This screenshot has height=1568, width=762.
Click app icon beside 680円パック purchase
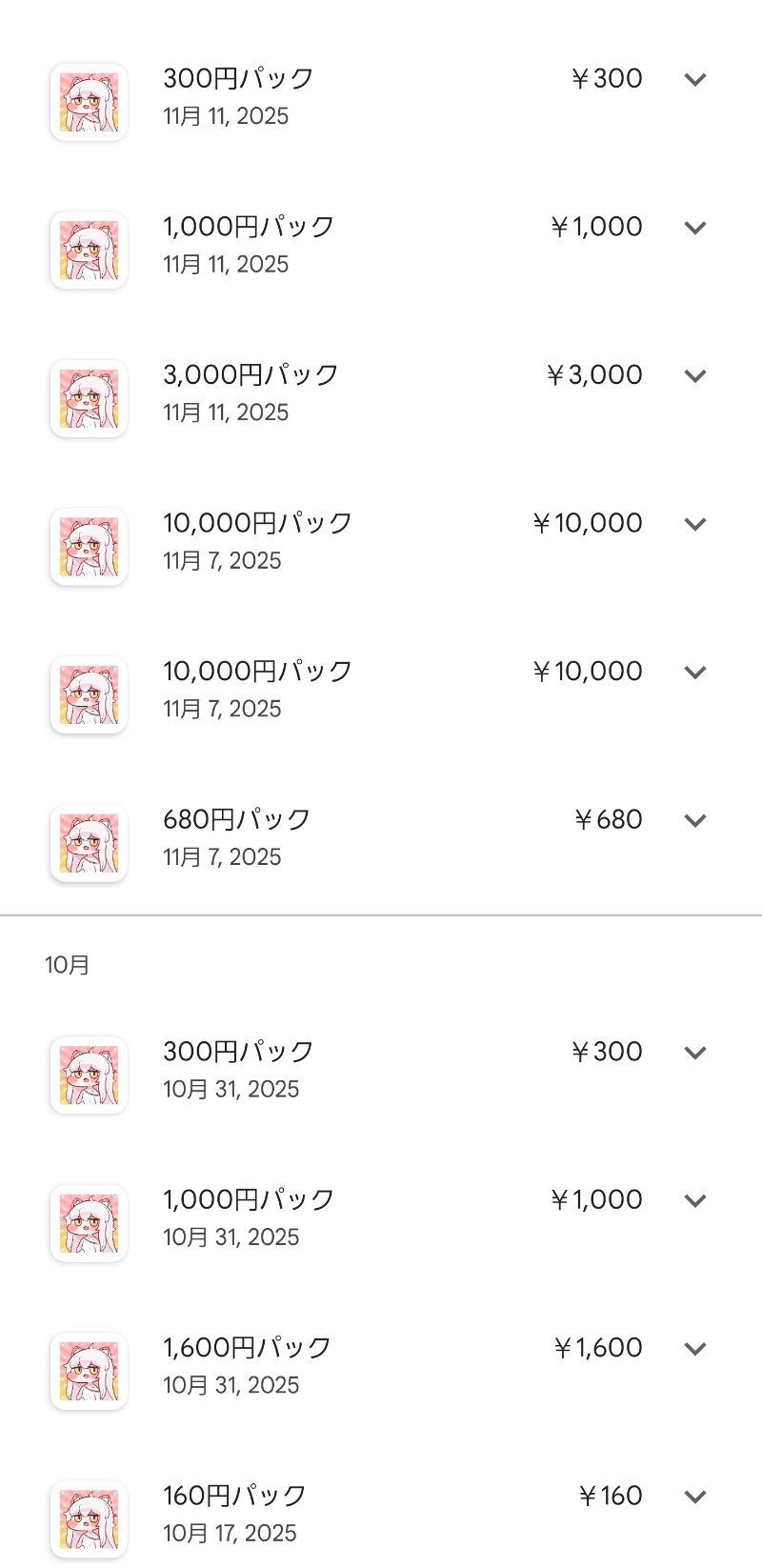click(x=89, y=843)
